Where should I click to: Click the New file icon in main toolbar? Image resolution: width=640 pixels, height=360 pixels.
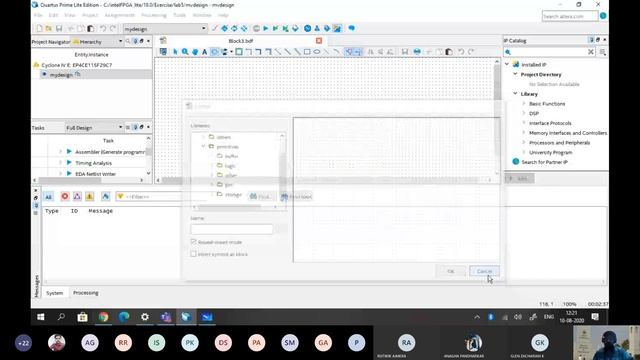(39, 29)
